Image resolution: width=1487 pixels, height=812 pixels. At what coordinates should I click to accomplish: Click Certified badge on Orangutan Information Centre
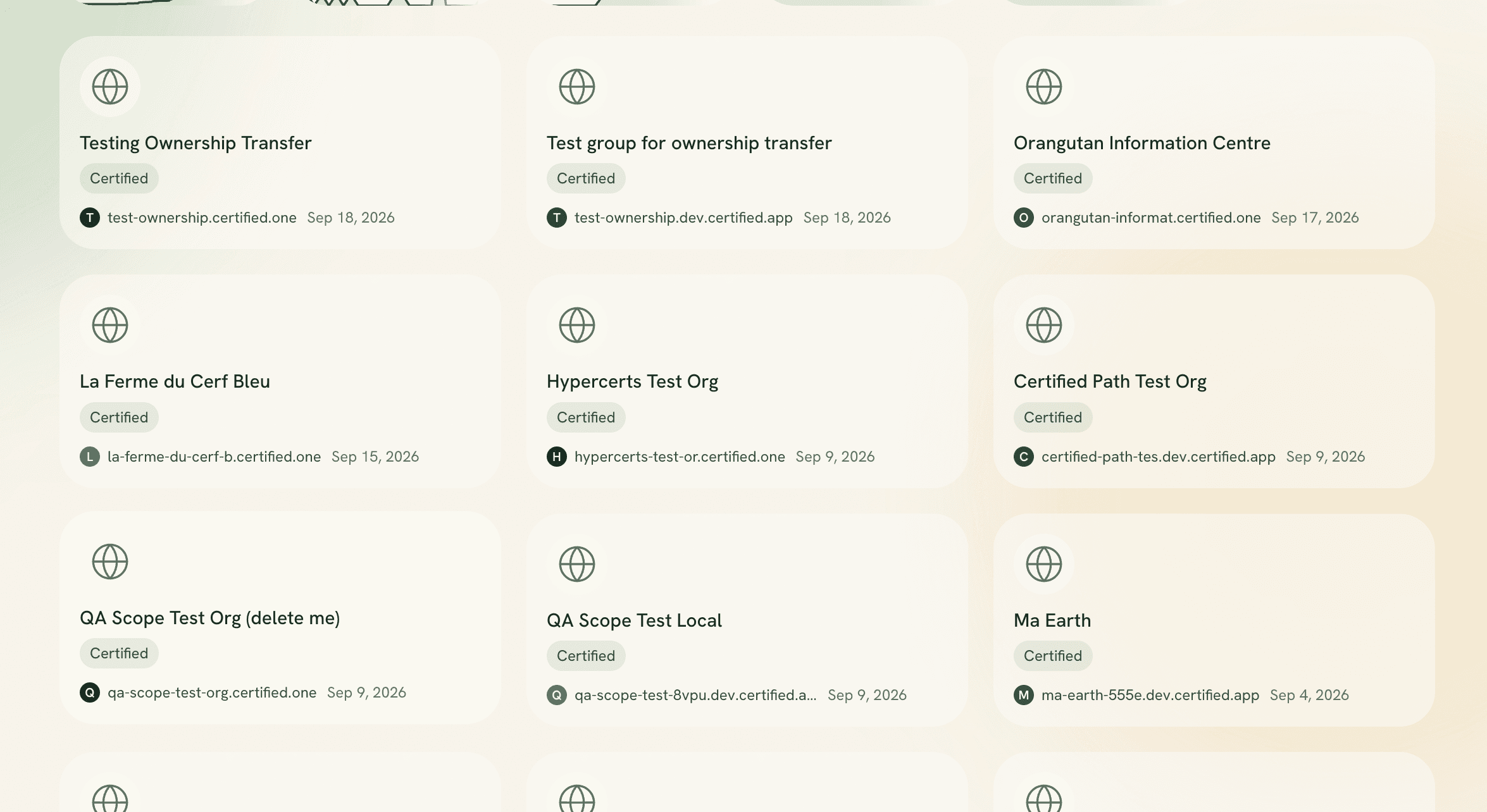click(1053, 178)
